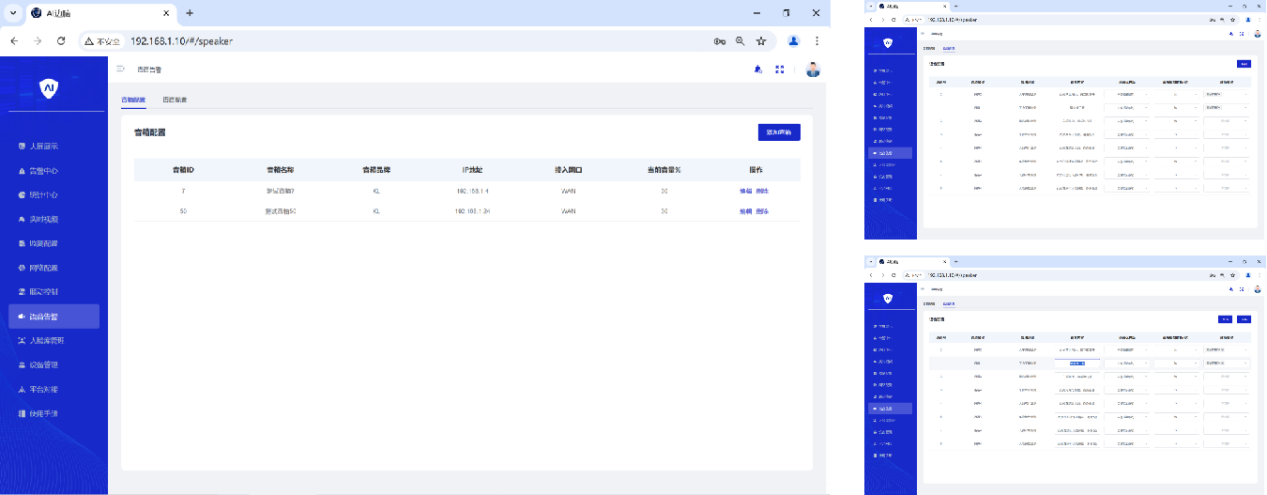Click the zoom magnifier icon in the large address bar
The width and height of the screenshot is (1267, 495).
[740, 41]
